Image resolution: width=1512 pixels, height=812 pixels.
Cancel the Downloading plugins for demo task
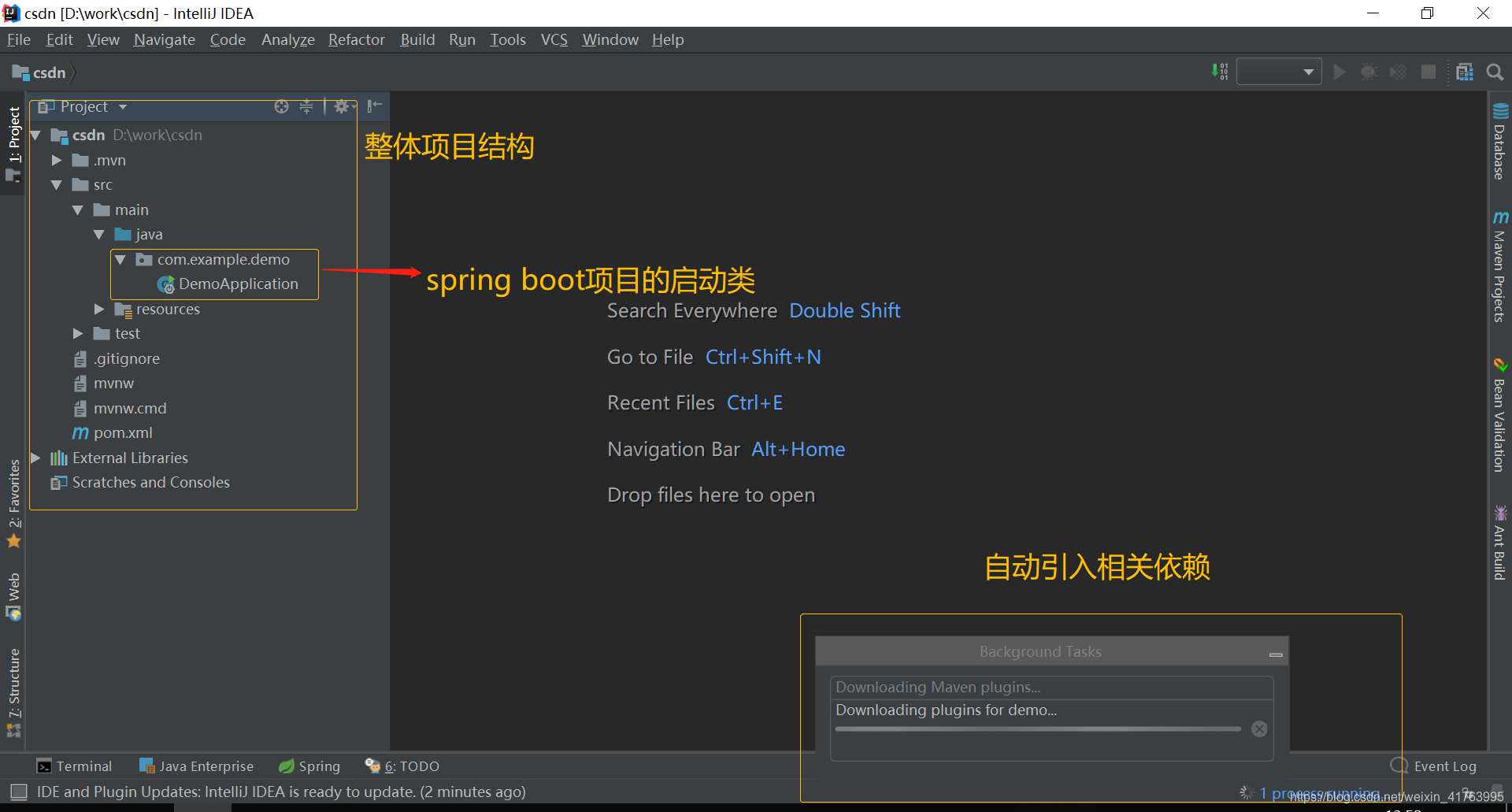coord(1259,729)
